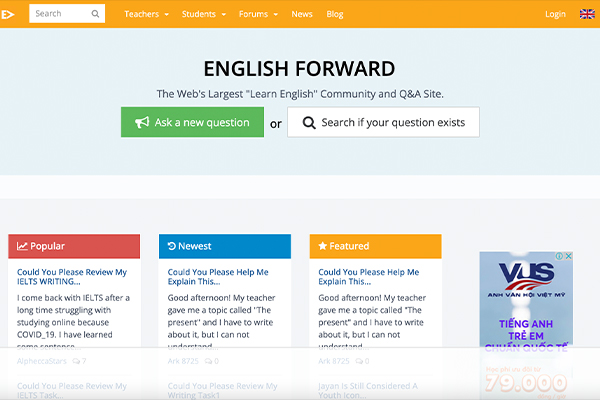The image size is (600, 400).
Task: Click Newest excerpt 'Good afternoon! My teacher'
Action: tap(221, 298)
